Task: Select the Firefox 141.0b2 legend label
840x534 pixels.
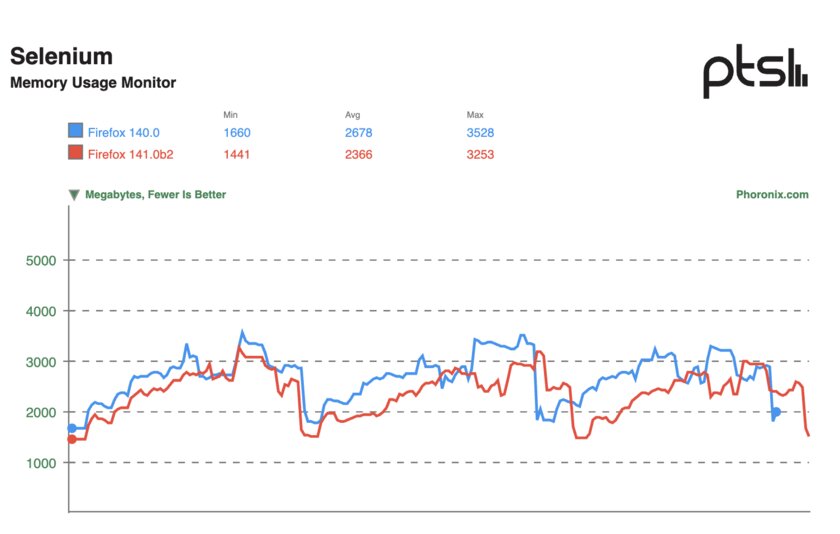Action: [131, 154]
